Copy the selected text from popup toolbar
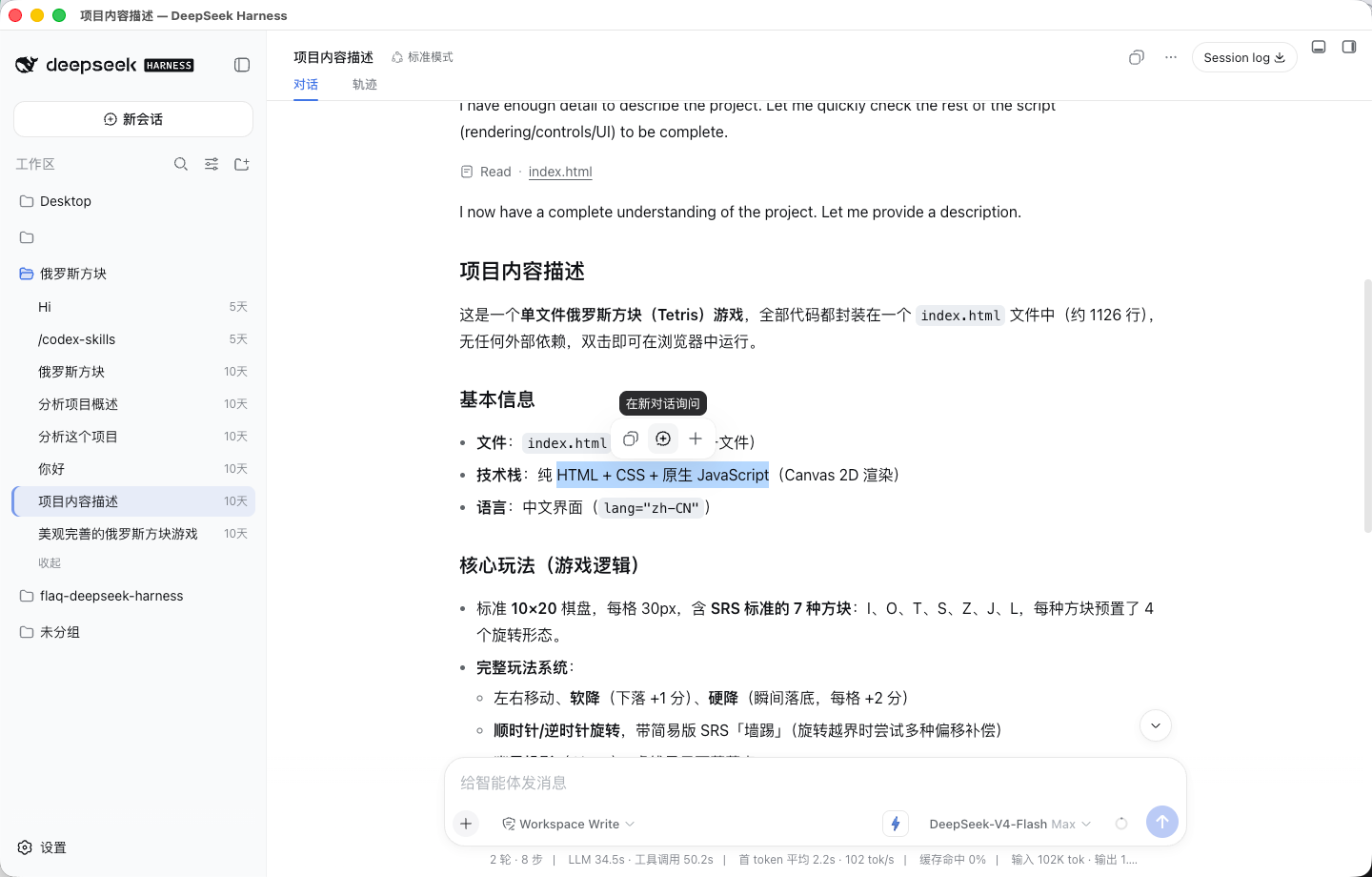The image size is (1372, 877). click(x=631, y=438)
